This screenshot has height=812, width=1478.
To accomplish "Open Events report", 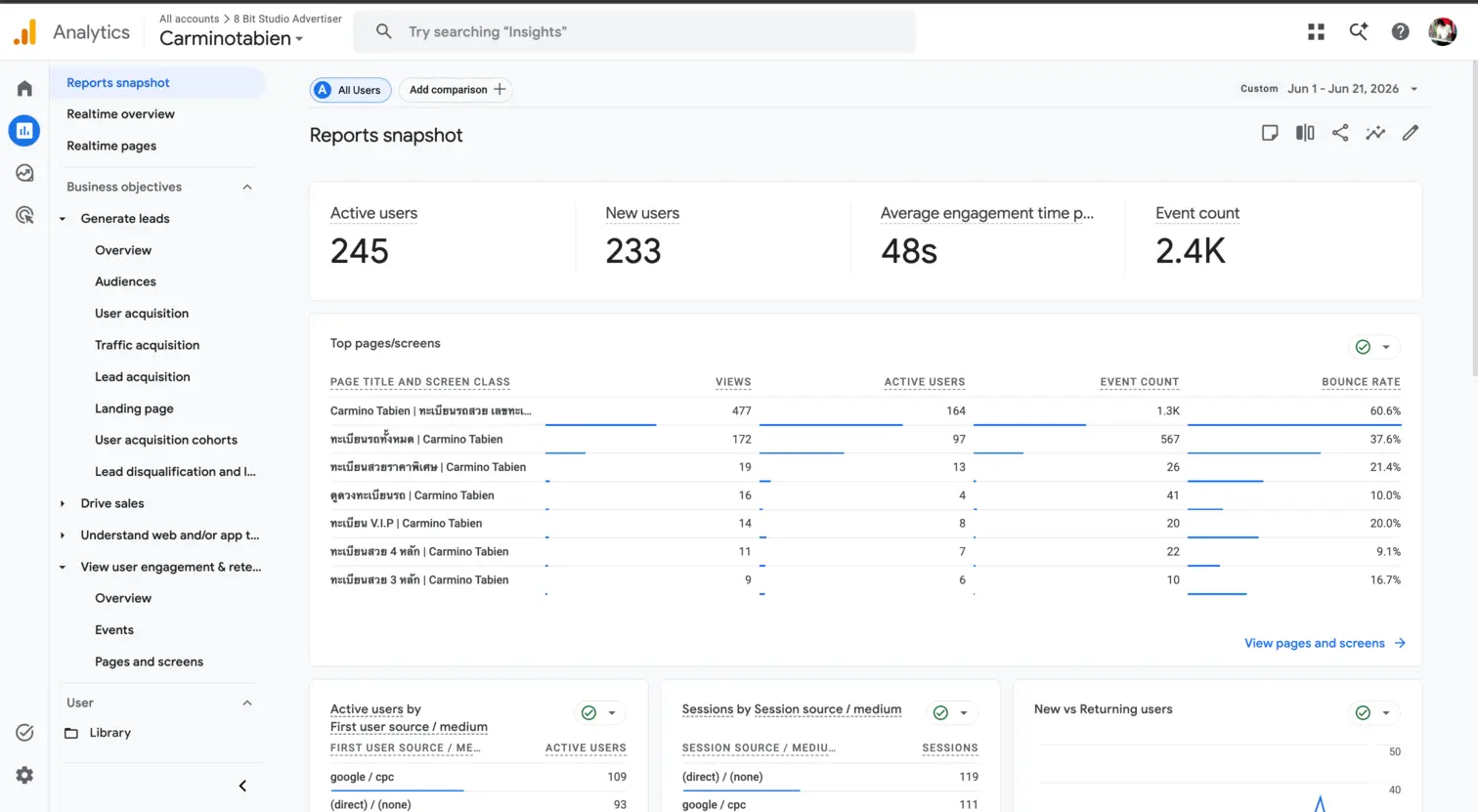I will click(x=114, y=630).
